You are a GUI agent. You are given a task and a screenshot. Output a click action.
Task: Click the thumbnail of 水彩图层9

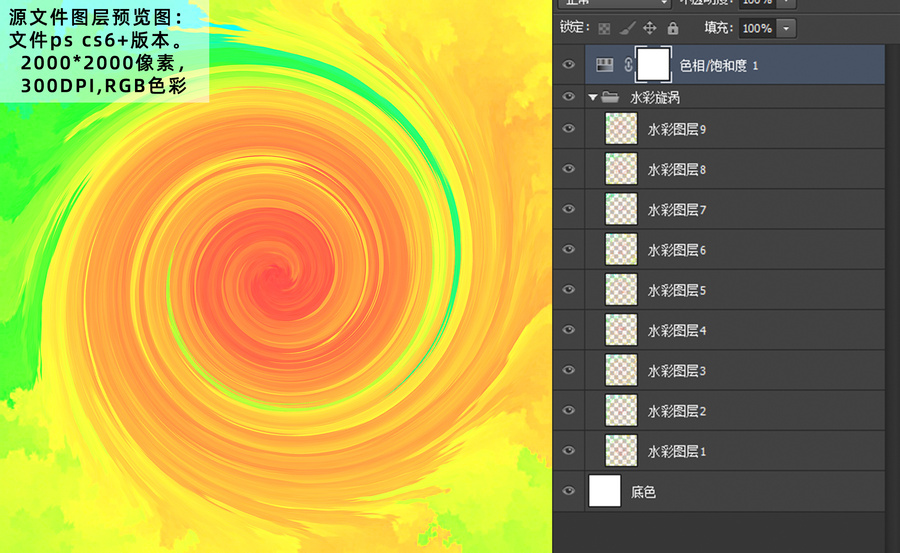[621, 129]
